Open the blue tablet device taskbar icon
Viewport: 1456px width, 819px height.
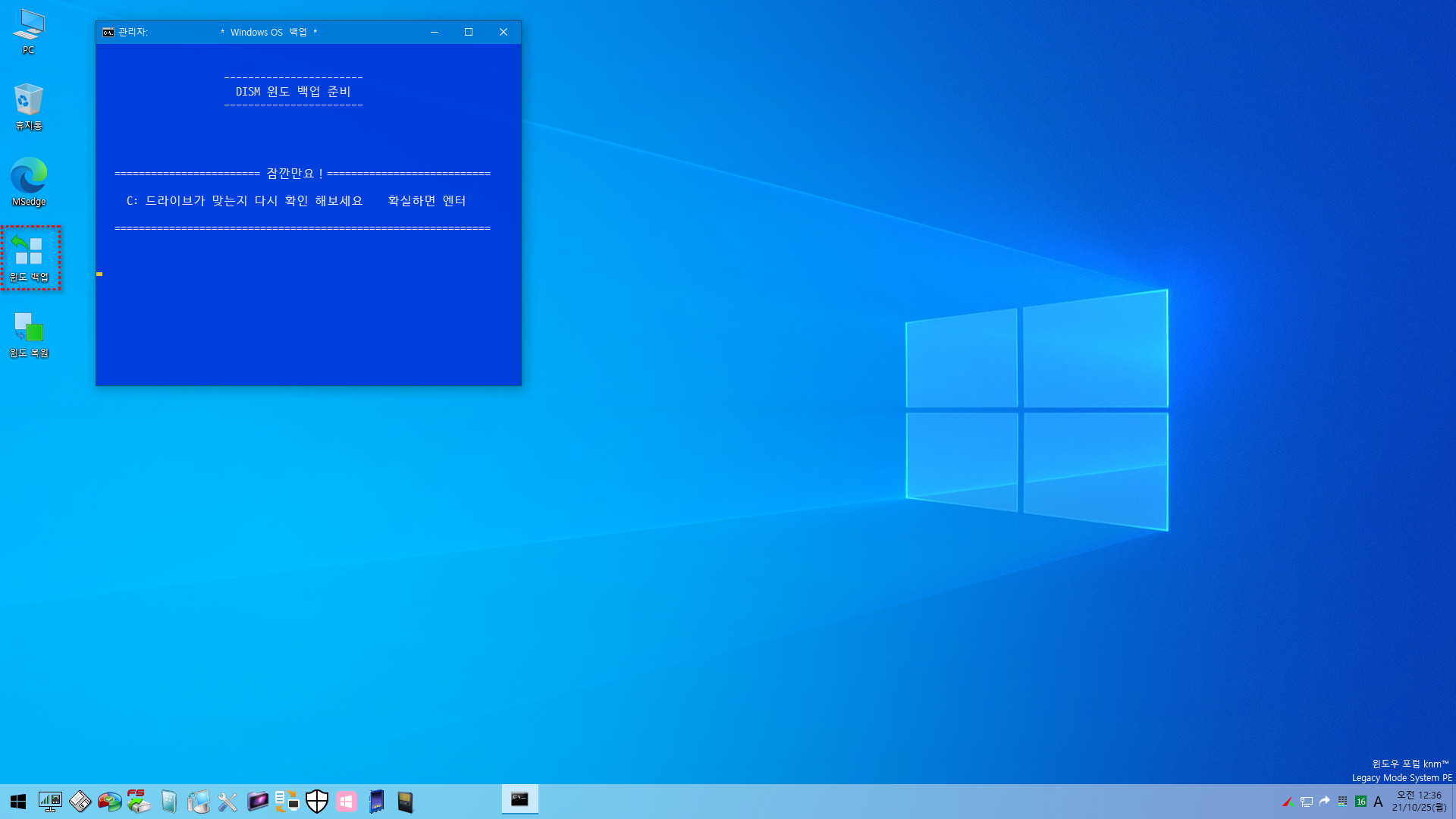376,802
